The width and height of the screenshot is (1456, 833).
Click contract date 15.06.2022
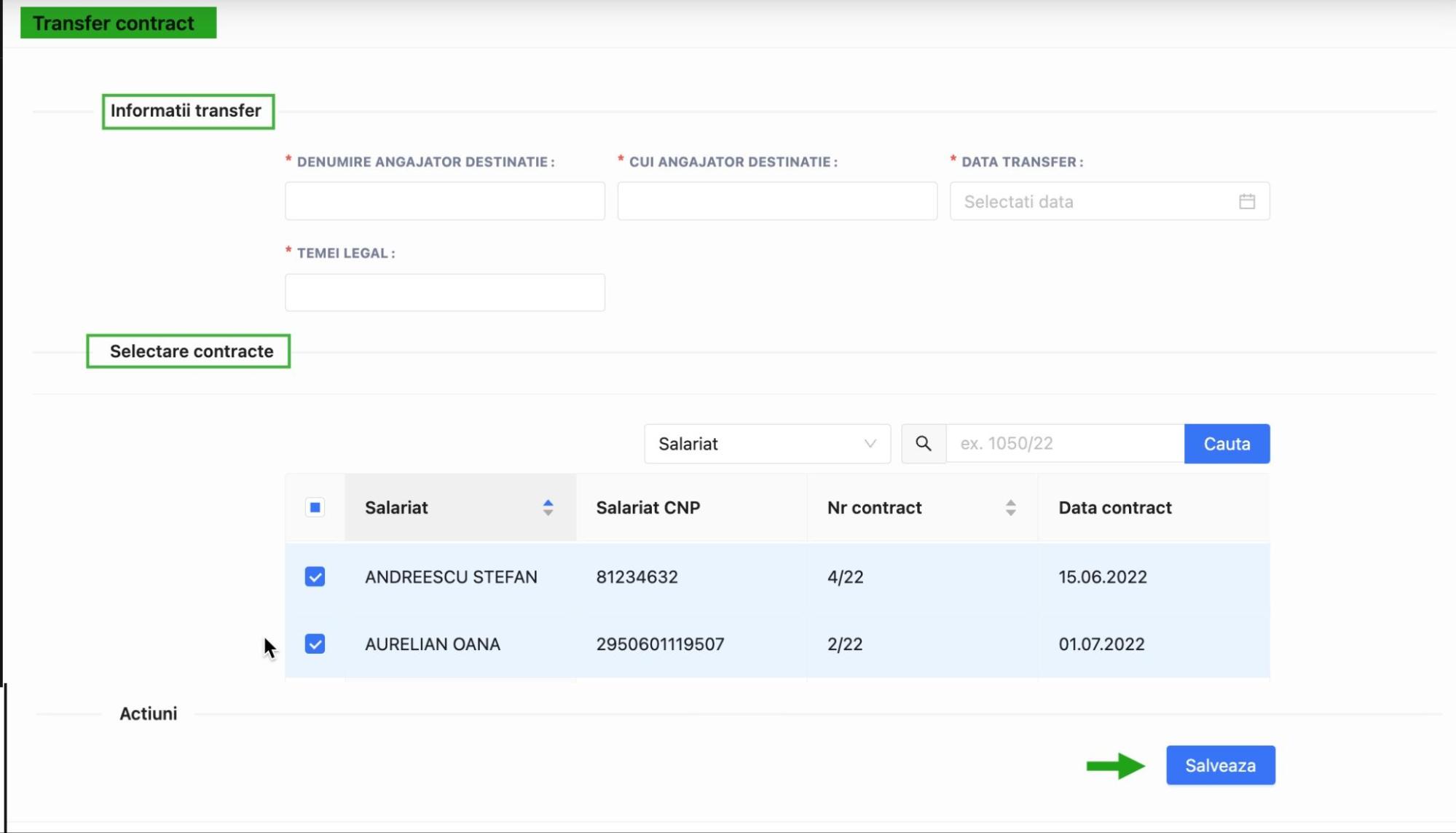[1103, 577]
